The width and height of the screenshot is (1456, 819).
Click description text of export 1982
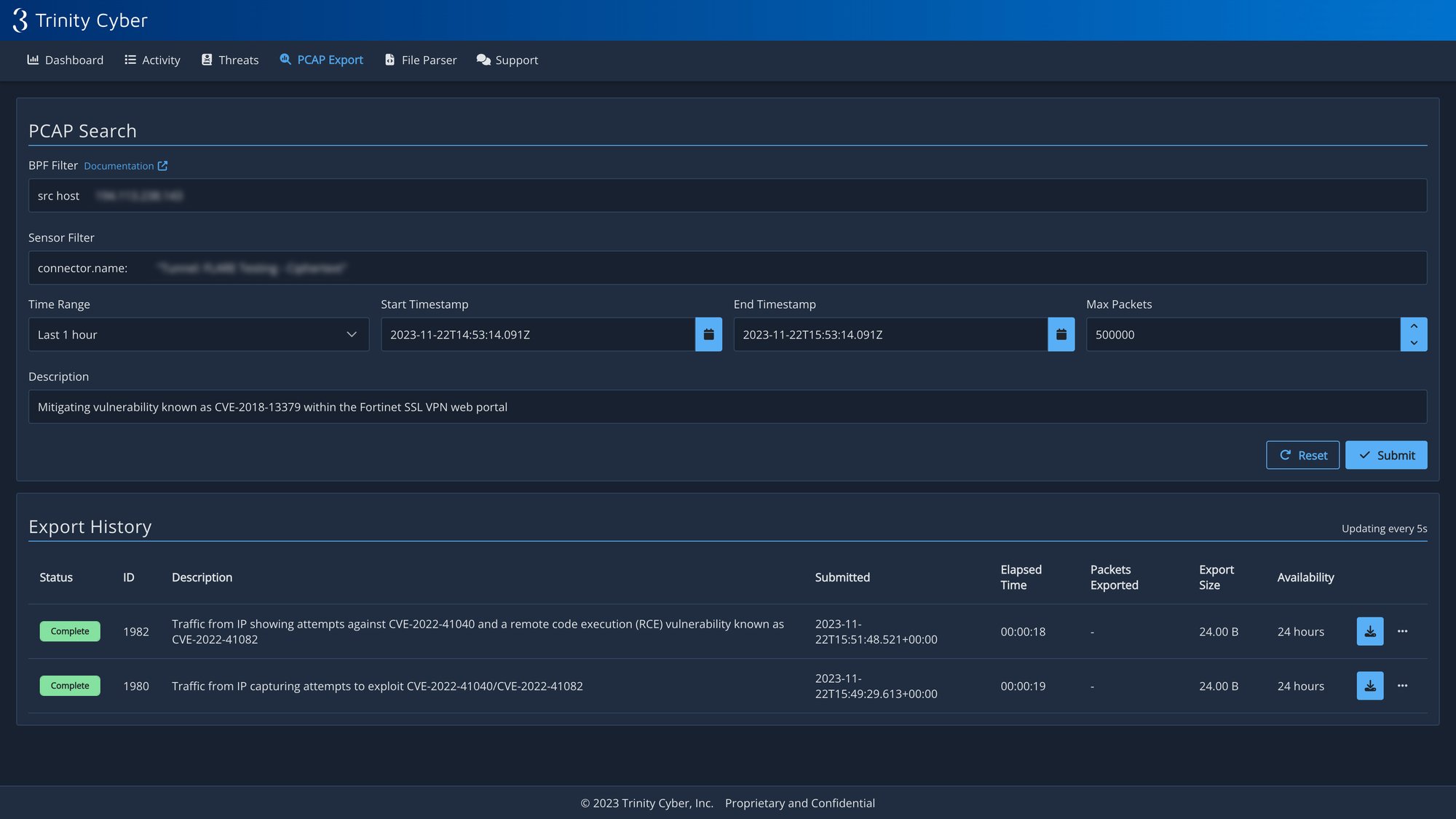(x=478, y=632)
